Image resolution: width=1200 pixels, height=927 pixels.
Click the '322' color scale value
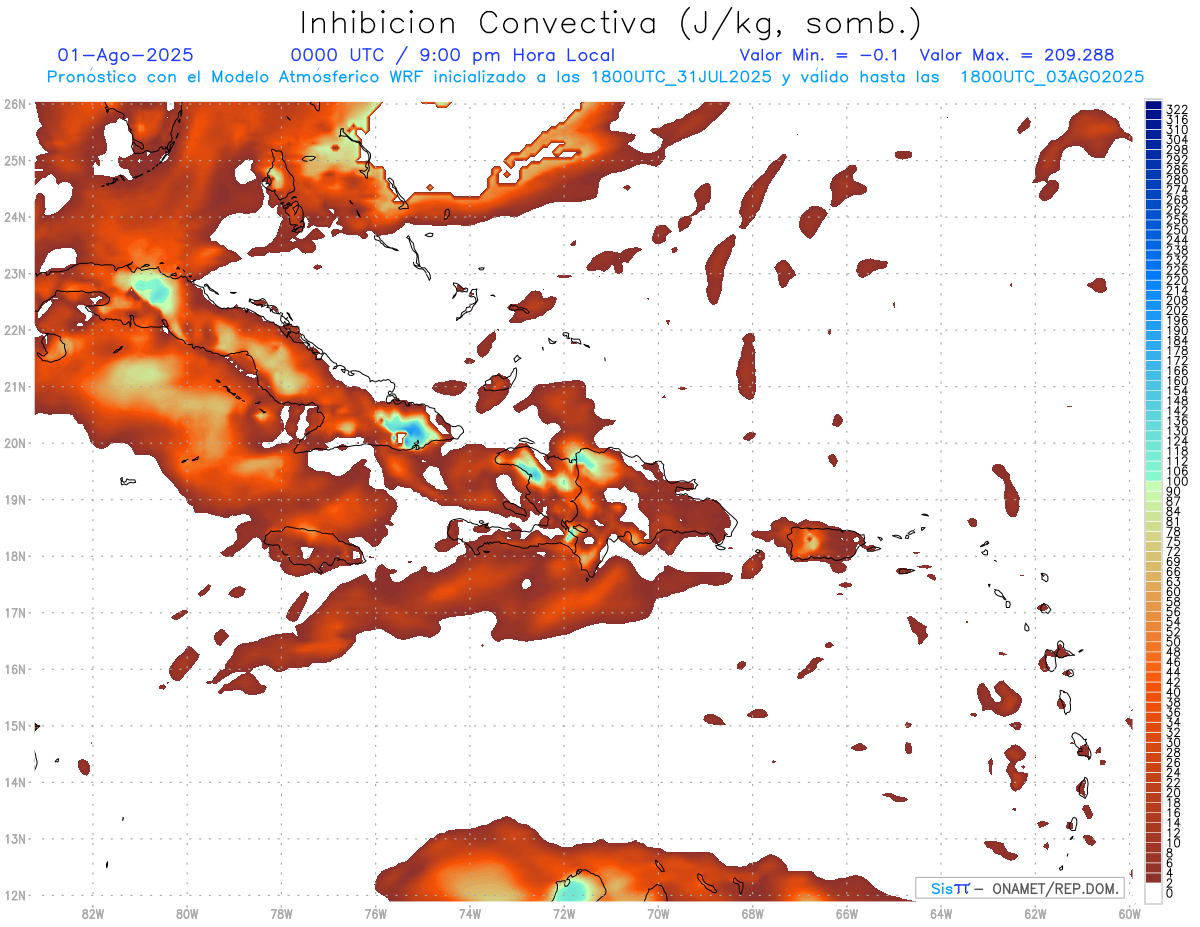(x=1177, y=110)
